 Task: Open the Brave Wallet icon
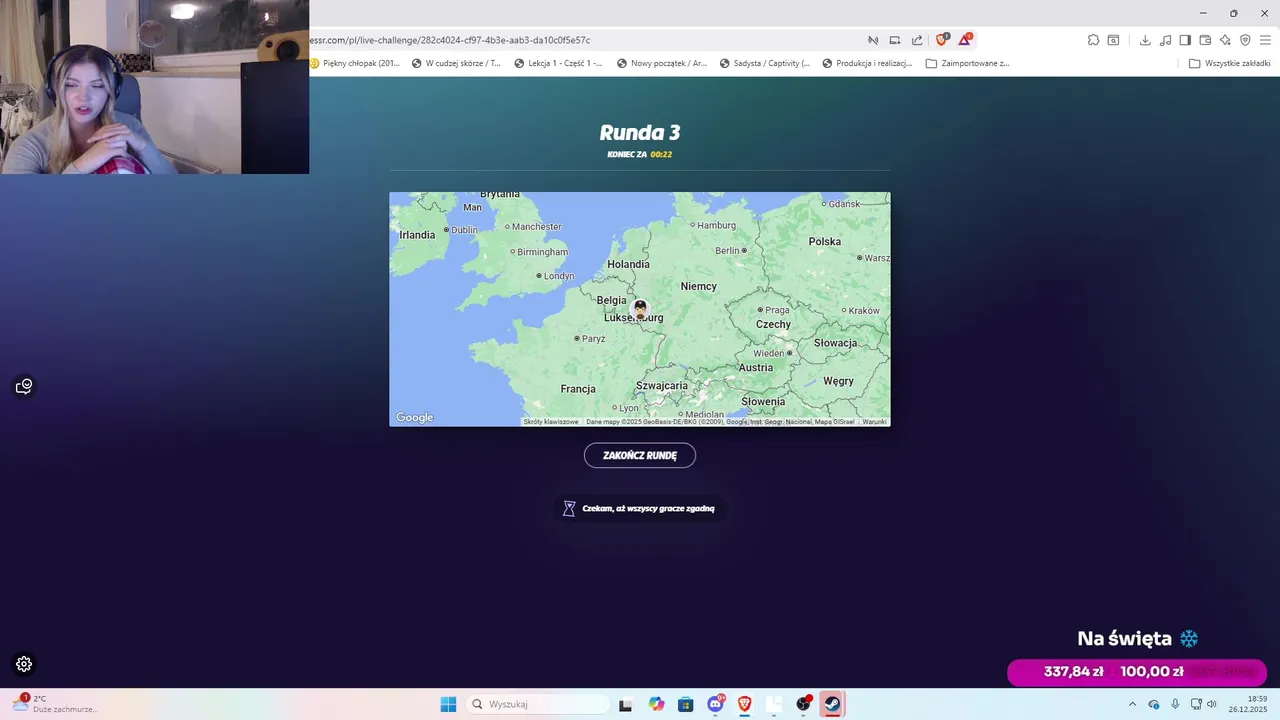[x=1205, y=40]
